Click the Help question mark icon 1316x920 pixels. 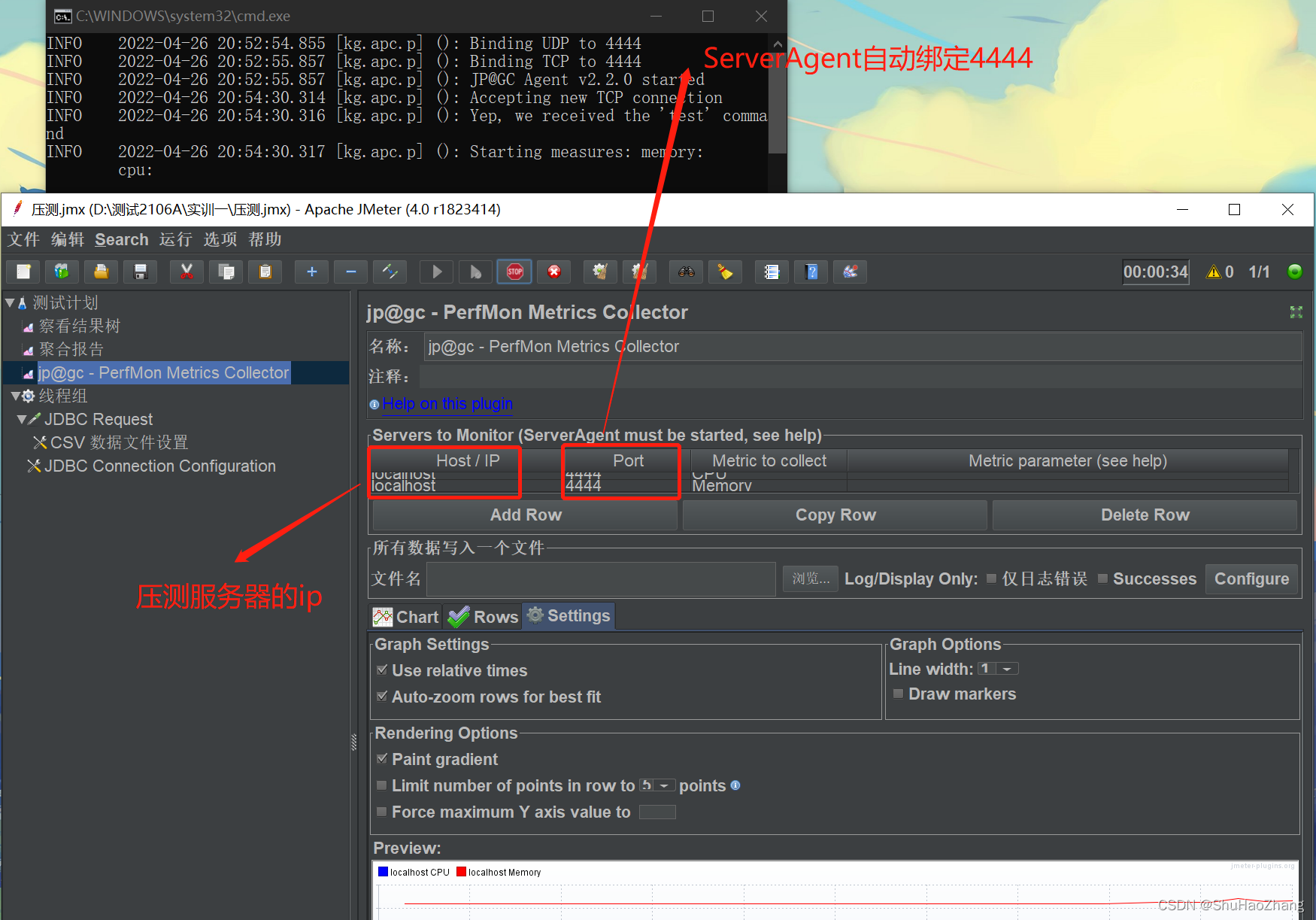point(811,272)
